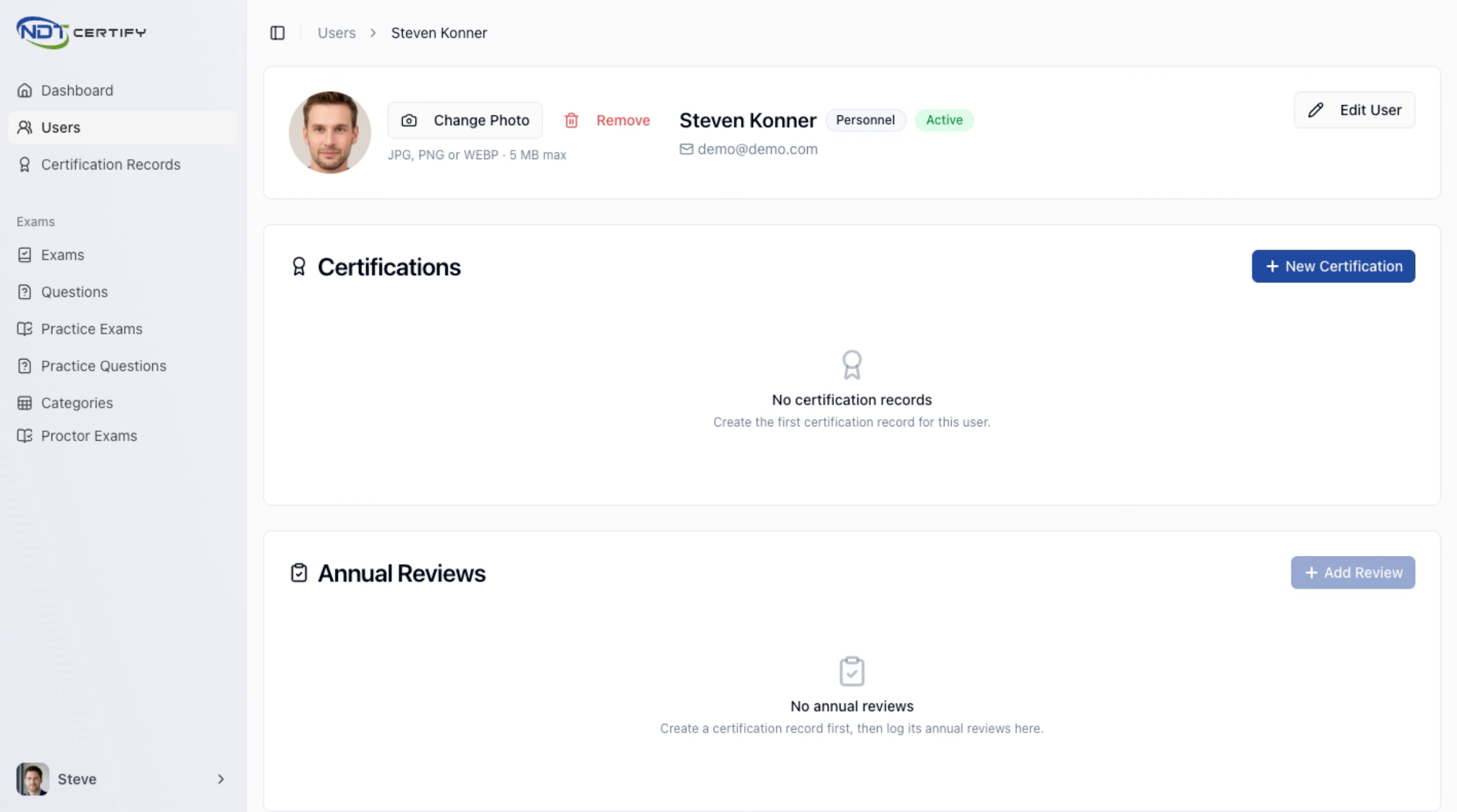Click the Certifications heading ribbon icon
This screenshot has width=1457, height=812.
298,267
